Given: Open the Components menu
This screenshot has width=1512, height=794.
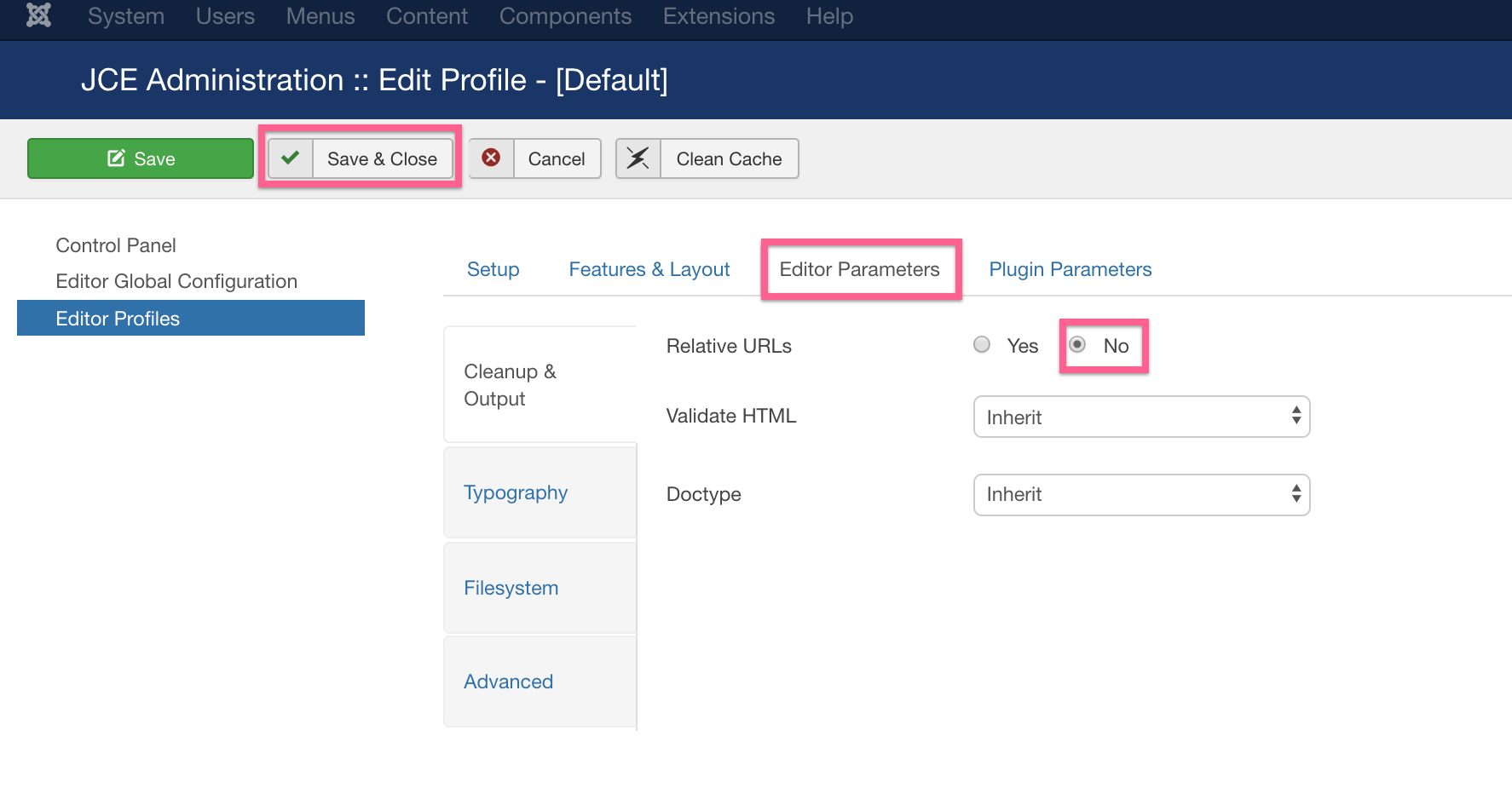Looking at the screenshot, I should coord(565,16).
